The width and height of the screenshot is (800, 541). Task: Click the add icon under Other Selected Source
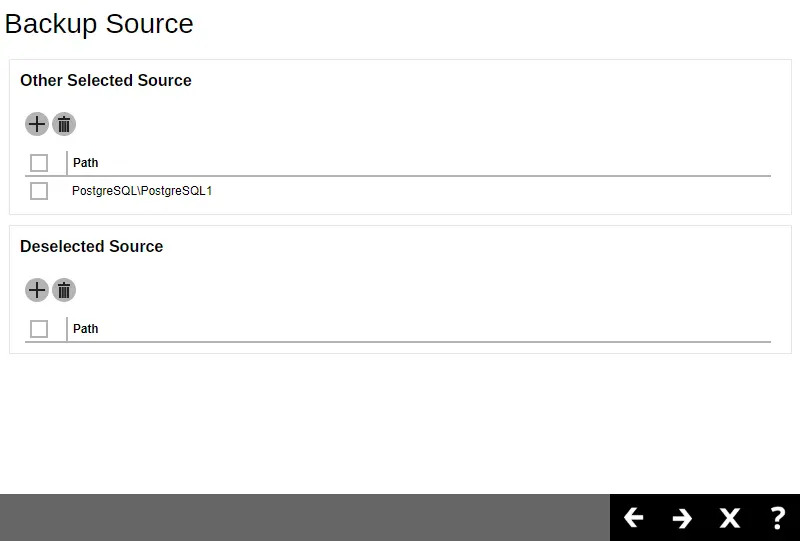[x=37, y=124]
